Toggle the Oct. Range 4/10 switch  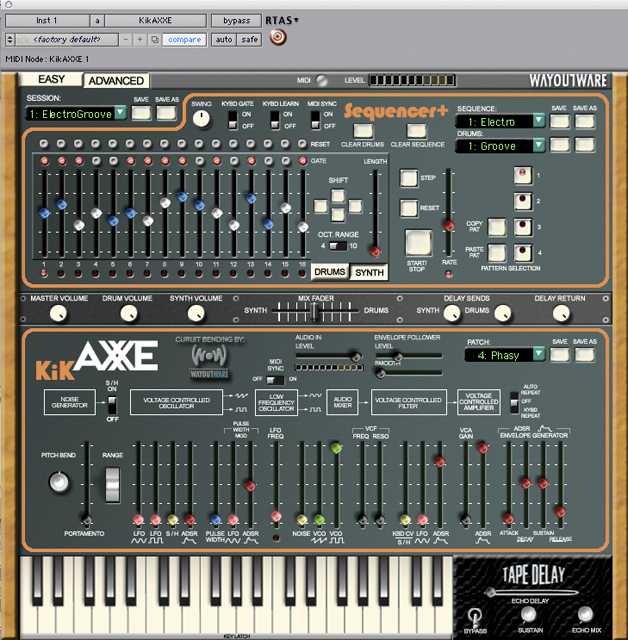click(337, 246)
